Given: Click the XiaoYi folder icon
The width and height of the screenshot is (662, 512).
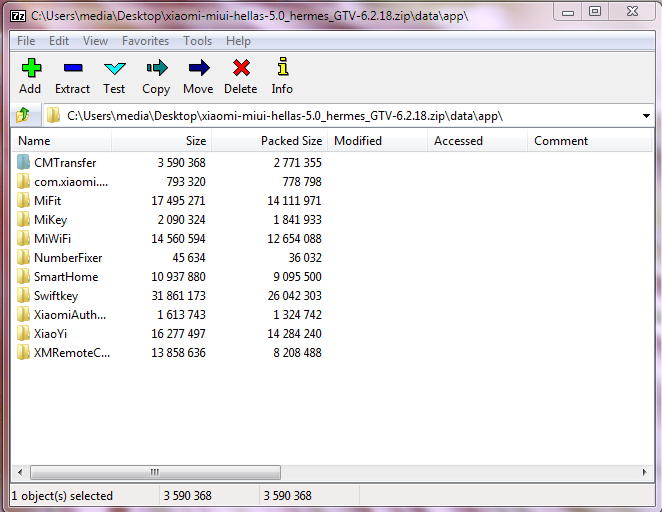Looking at the screenshot, I should [x=24, y=333].
